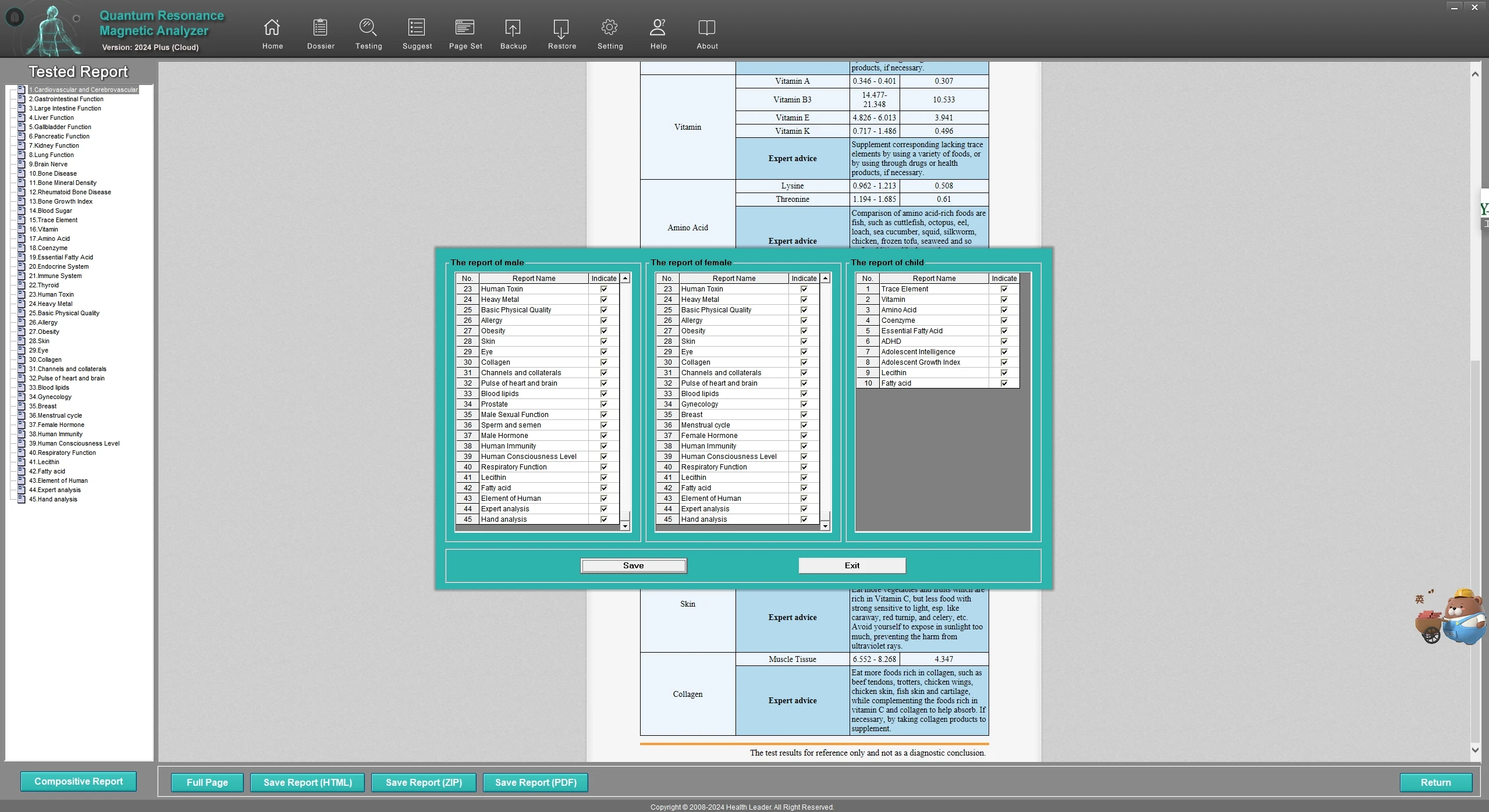This screenshot has height=812, width=1489.
Task: Click the Testing magnifier icon
Action: point(368,28)
